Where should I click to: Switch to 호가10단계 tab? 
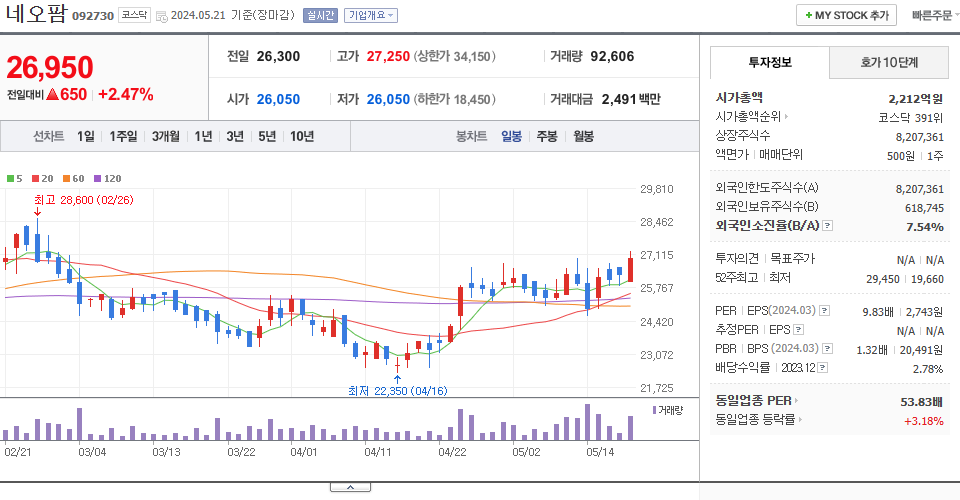pyautogui.click(x=889, y=62)
